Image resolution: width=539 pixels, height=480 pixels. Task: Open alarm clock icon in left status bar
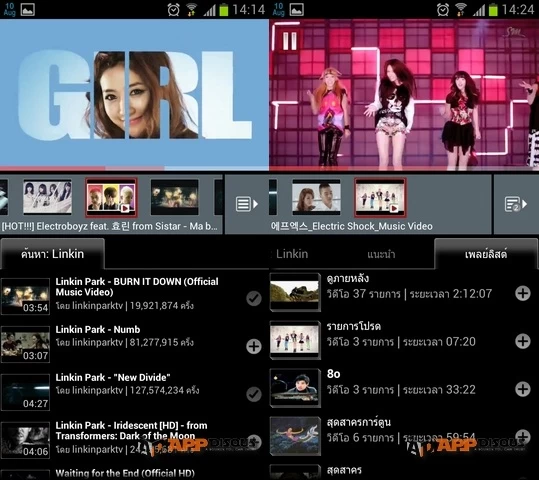click(174, 10)
